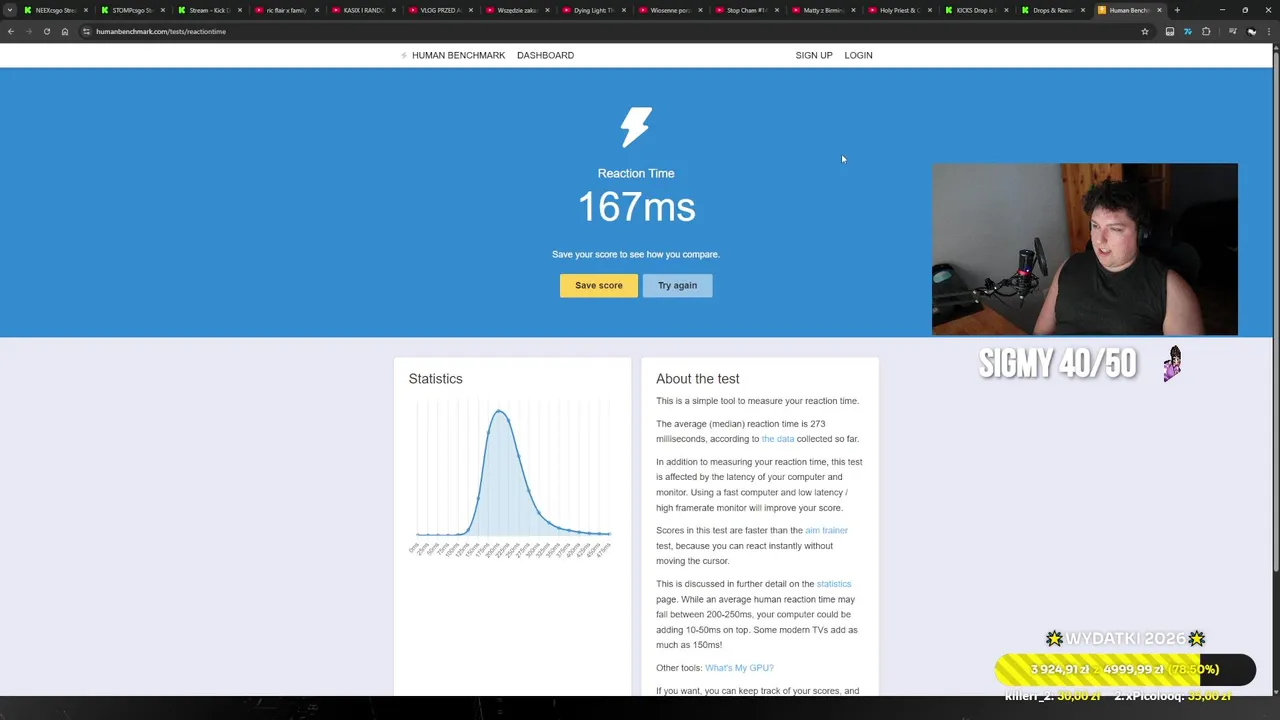Open the 'aim trainer' link
Image resolution: width=1280 pixels, height=720 pixels.
826,530
